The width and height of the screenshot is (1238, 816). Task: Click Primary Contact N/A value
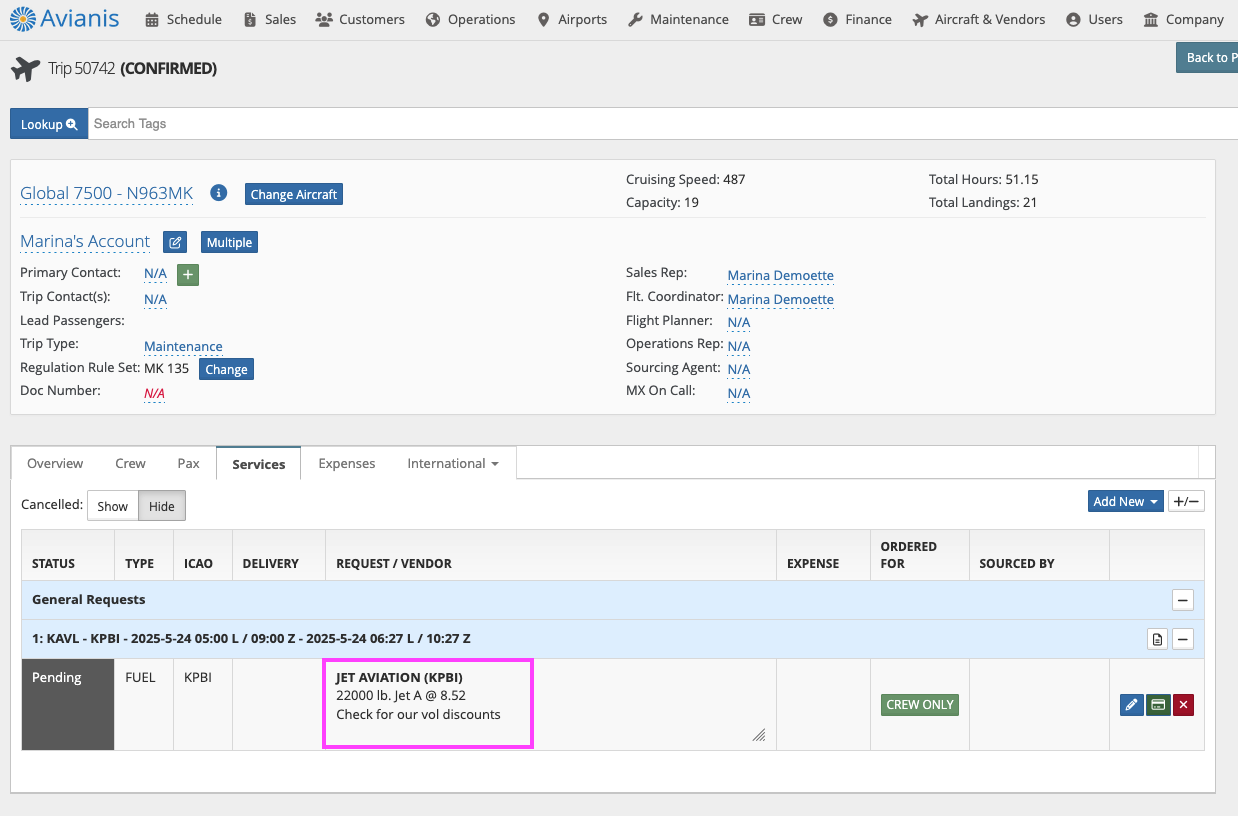(155, 273)
